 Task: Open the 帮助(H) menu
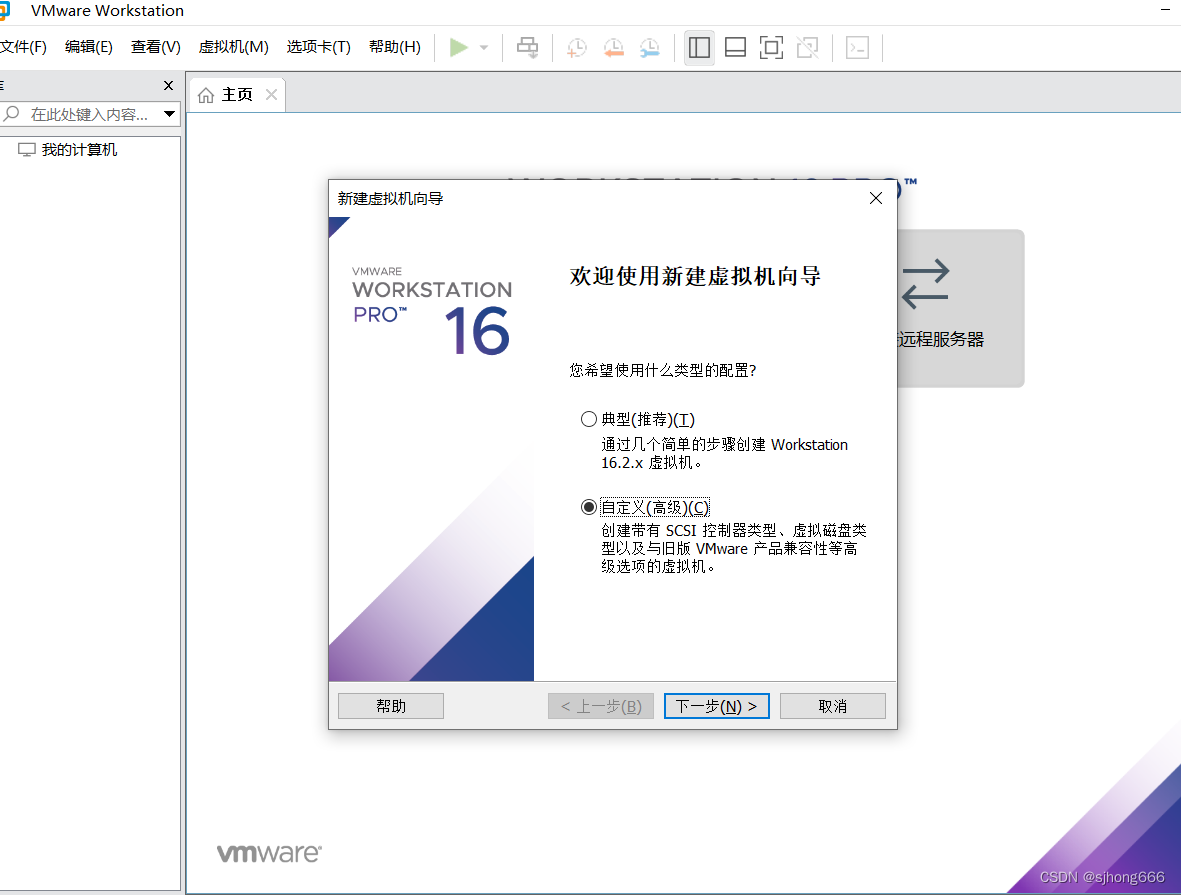click(395, 47)
